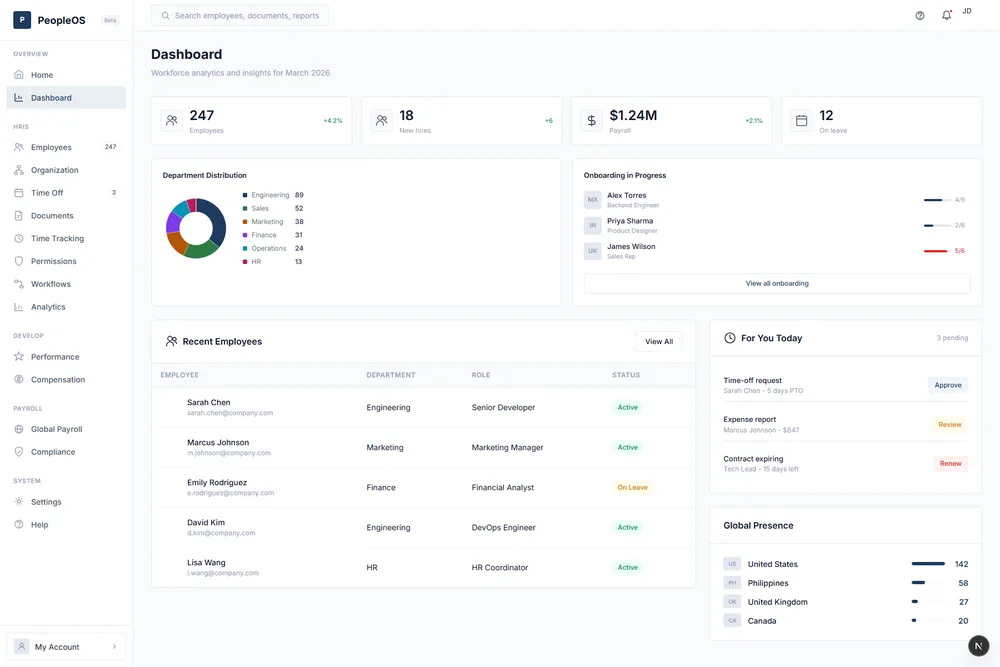This screenshot has height=667, width=1000.
Task: Click the Compensation coin icon
Action: [x=19, y=379]
